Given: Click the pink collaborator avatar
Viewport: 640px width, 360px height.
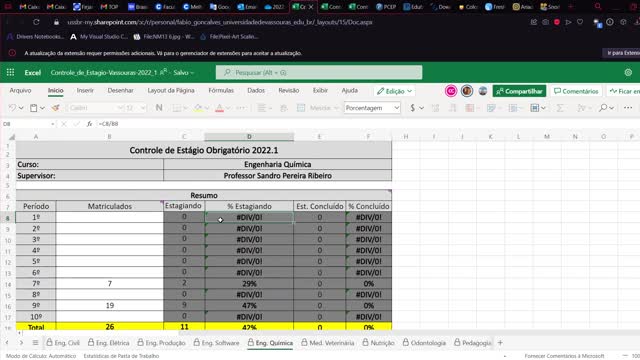Looking at the screenshot, I should [x=451, y=91].
